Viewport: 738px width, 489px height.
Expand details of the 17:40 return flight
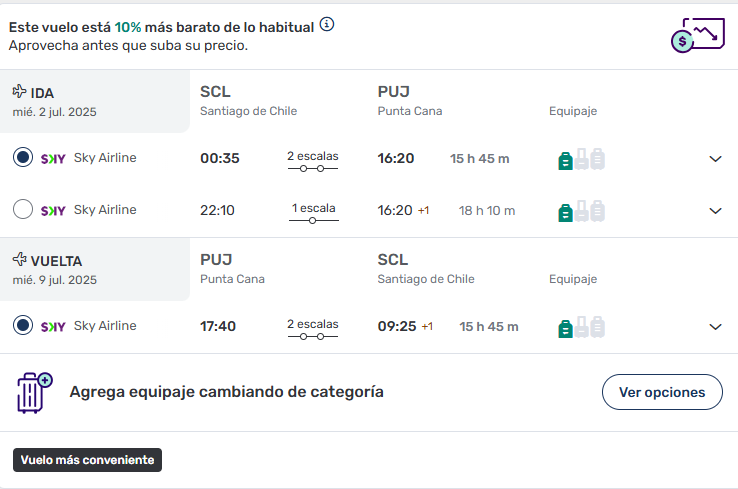coord(715,327)
